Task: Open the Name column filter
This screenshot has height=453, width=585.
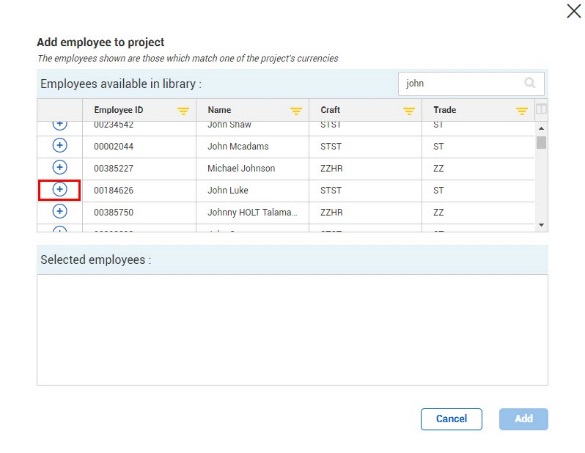Action: pos(296,111)
